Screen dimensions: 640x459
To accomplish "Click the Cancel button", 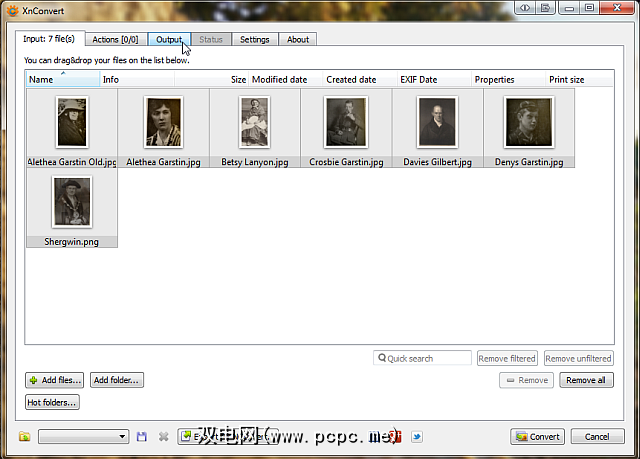I will click(597, 437).
